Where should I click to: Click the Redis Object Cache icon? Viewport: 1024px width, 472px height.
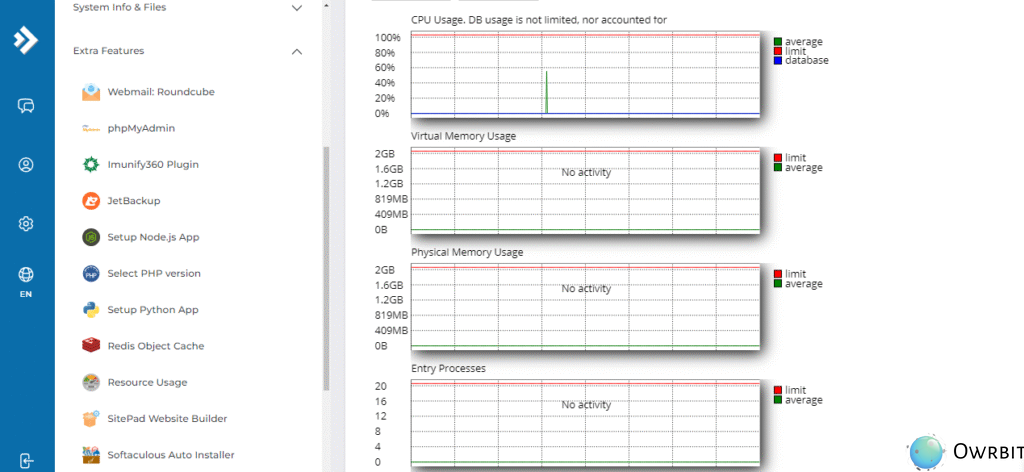91,346
